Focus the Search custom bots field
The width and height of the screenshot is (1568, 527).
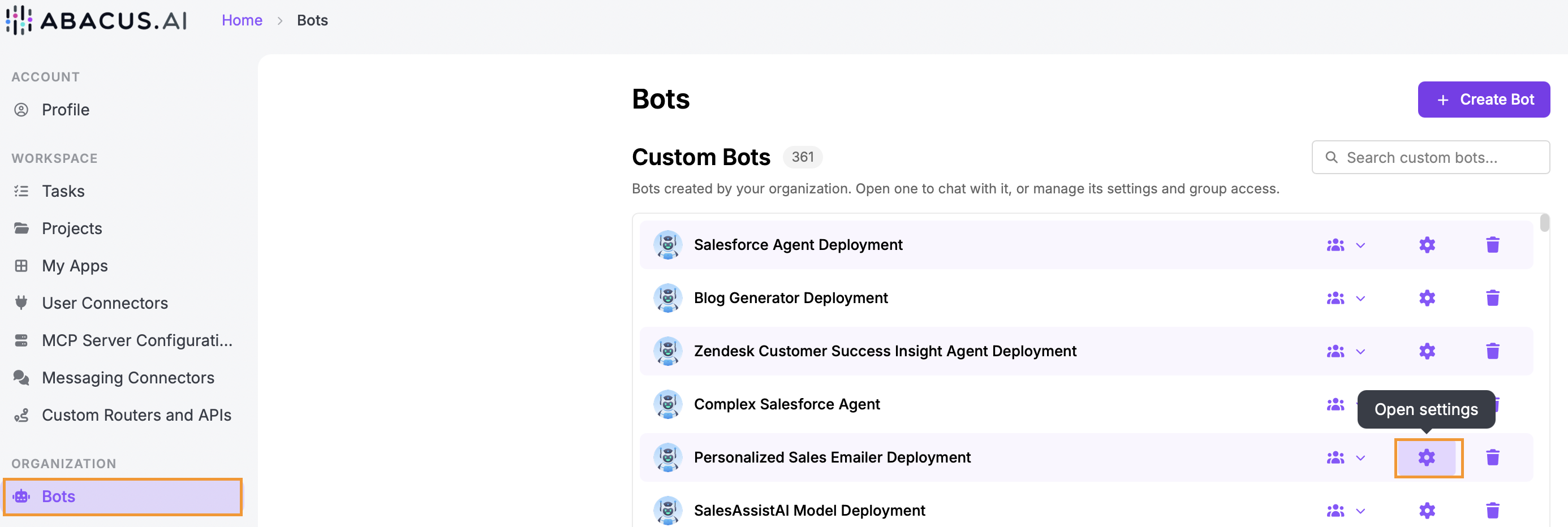(x=1431, y=158)
